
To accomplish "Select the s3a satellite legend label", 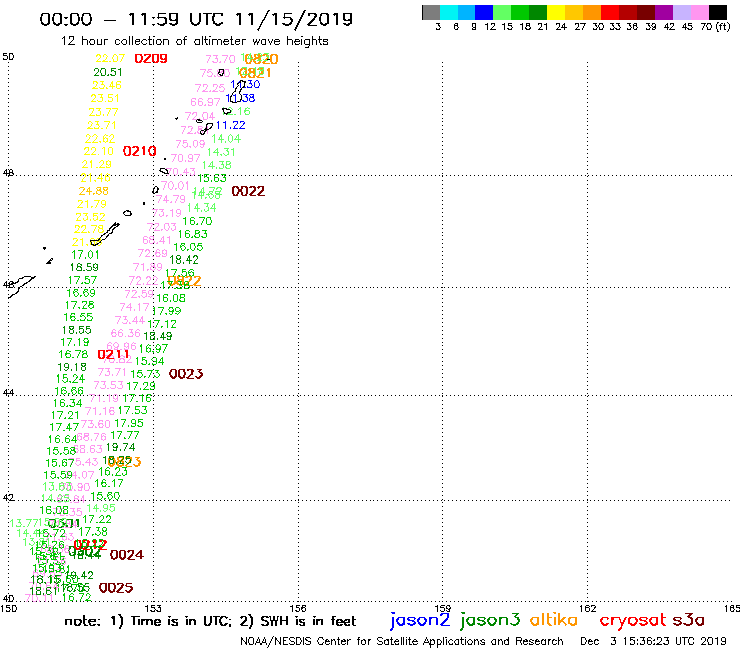I will 689,620.
